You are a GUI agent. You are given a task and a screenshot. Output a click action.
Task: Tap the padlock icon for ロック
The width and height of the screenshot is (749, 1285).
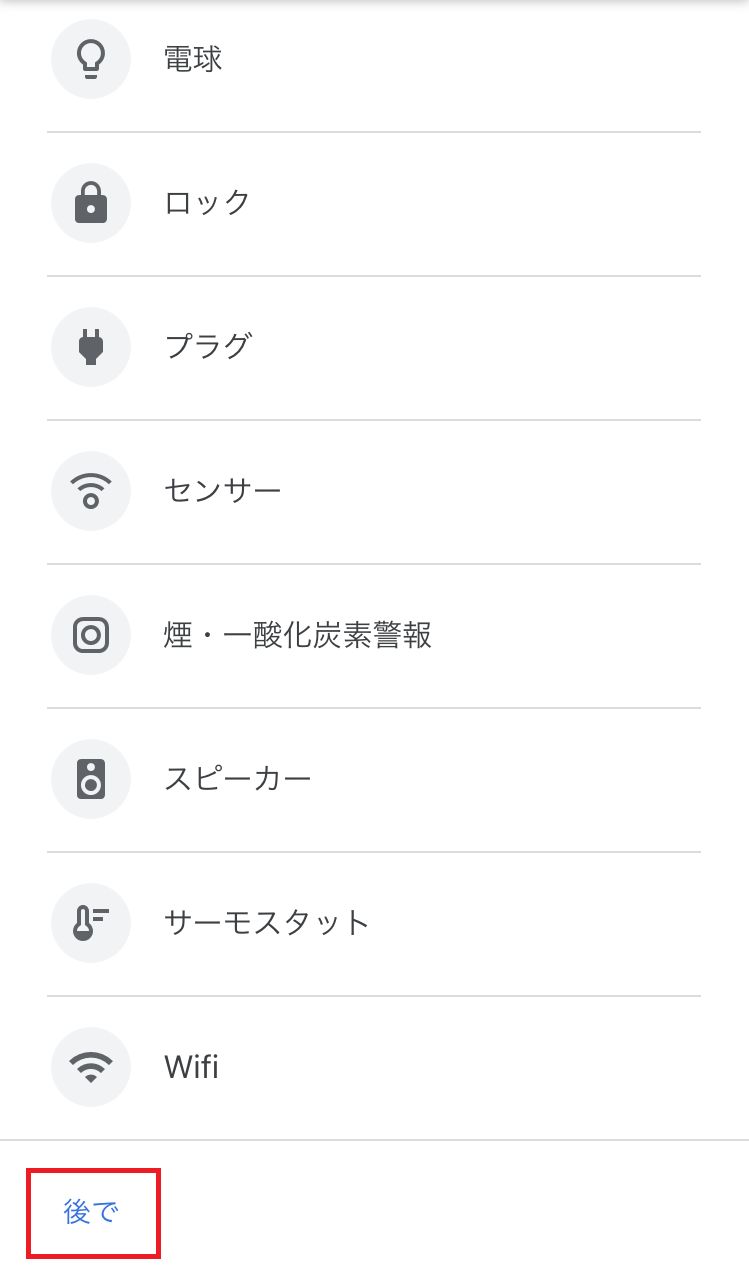click(x=91, y=204)
